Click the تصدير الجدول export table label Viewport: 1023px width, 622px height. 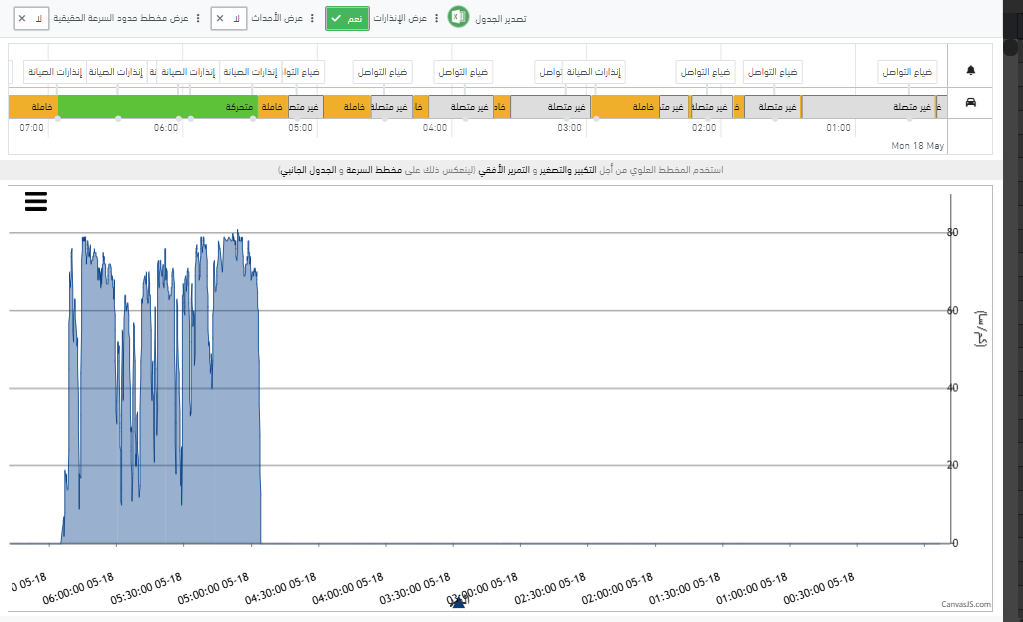point(500,19)
